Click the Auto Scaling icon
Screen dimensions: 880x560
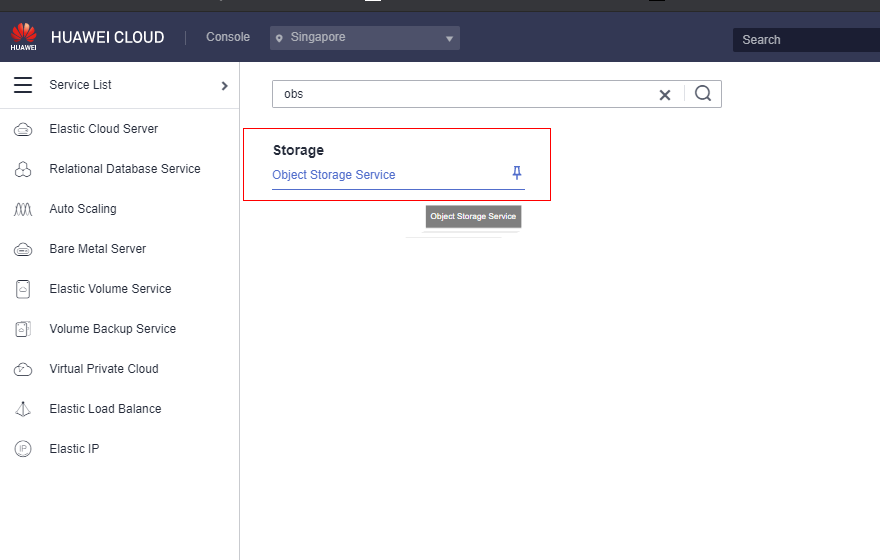(x=23, y=209)
